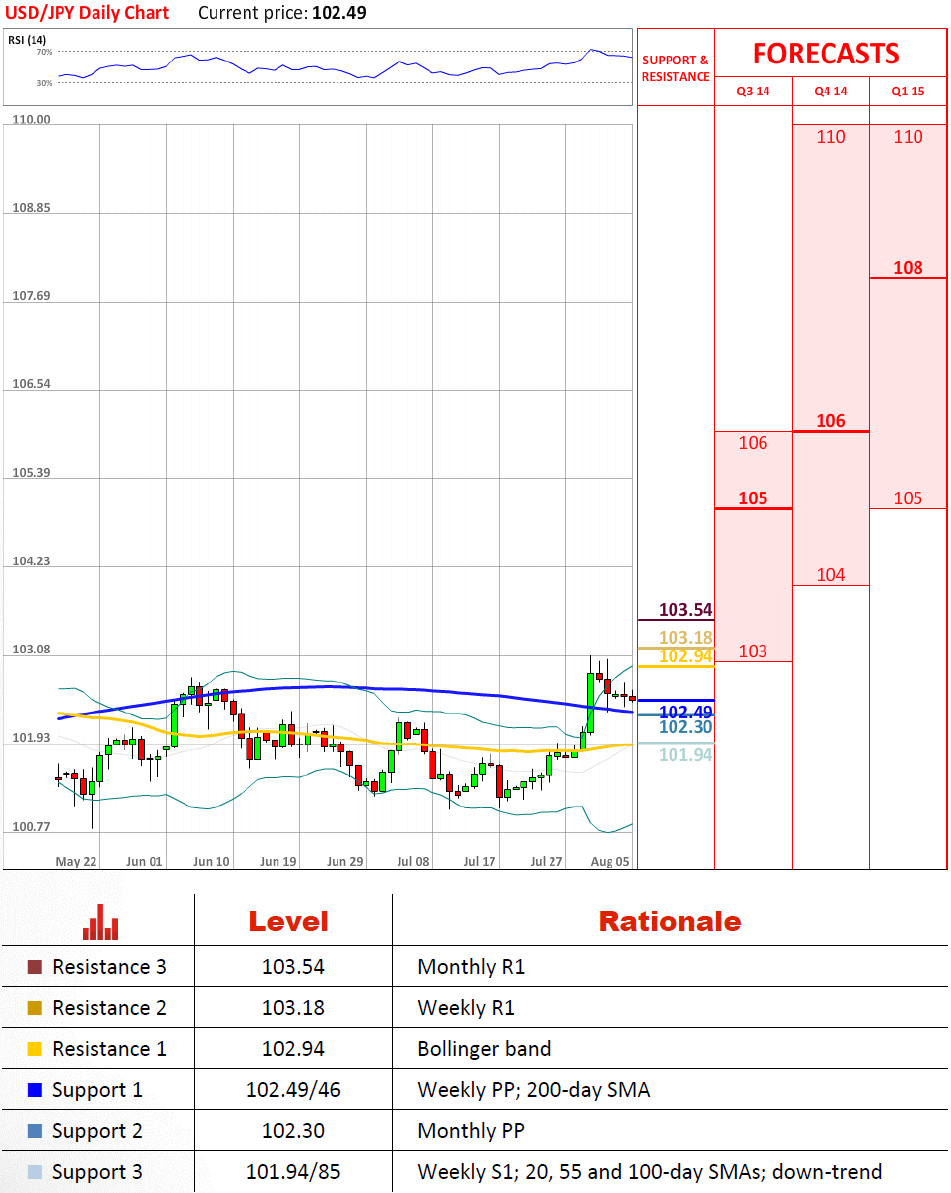Screen dimensions: 951x1193
Task: Click the Resistance 3 row label
Action: [x=110, y=967]
